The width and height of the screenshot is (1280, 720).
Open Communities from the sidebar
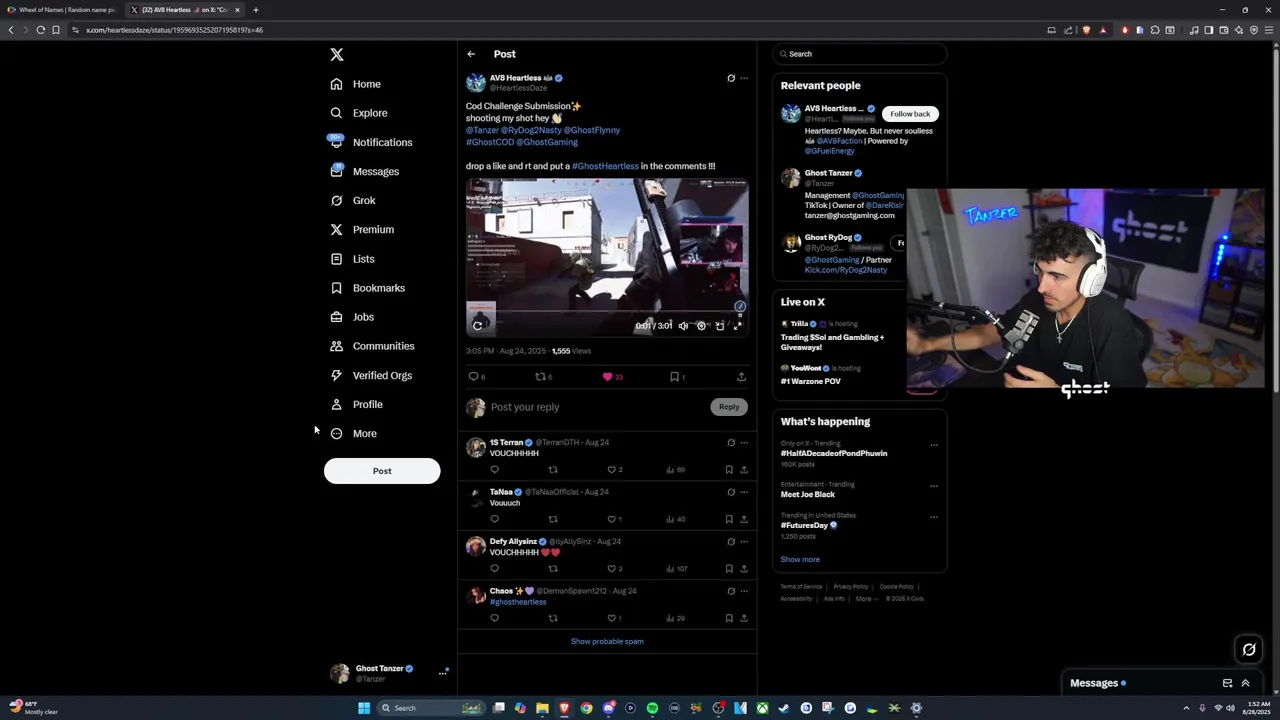(x=371, y=346)
